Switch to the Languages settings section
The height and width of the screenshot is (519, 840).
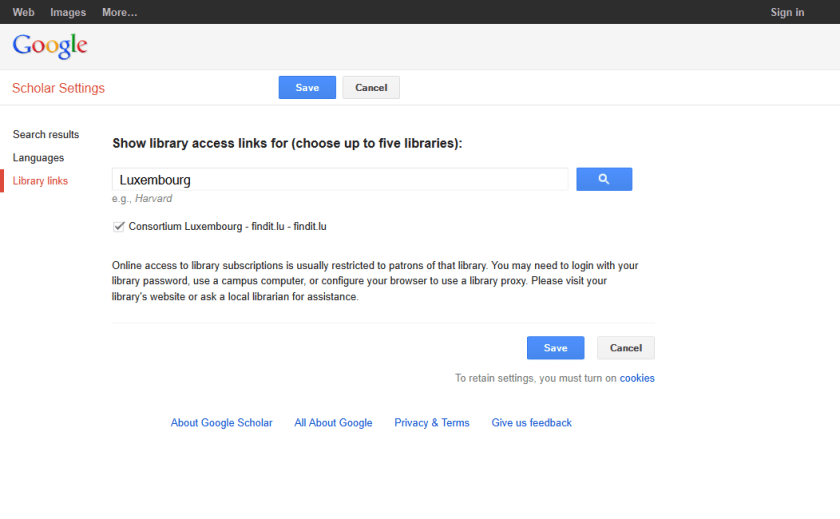tap(38, 158)
